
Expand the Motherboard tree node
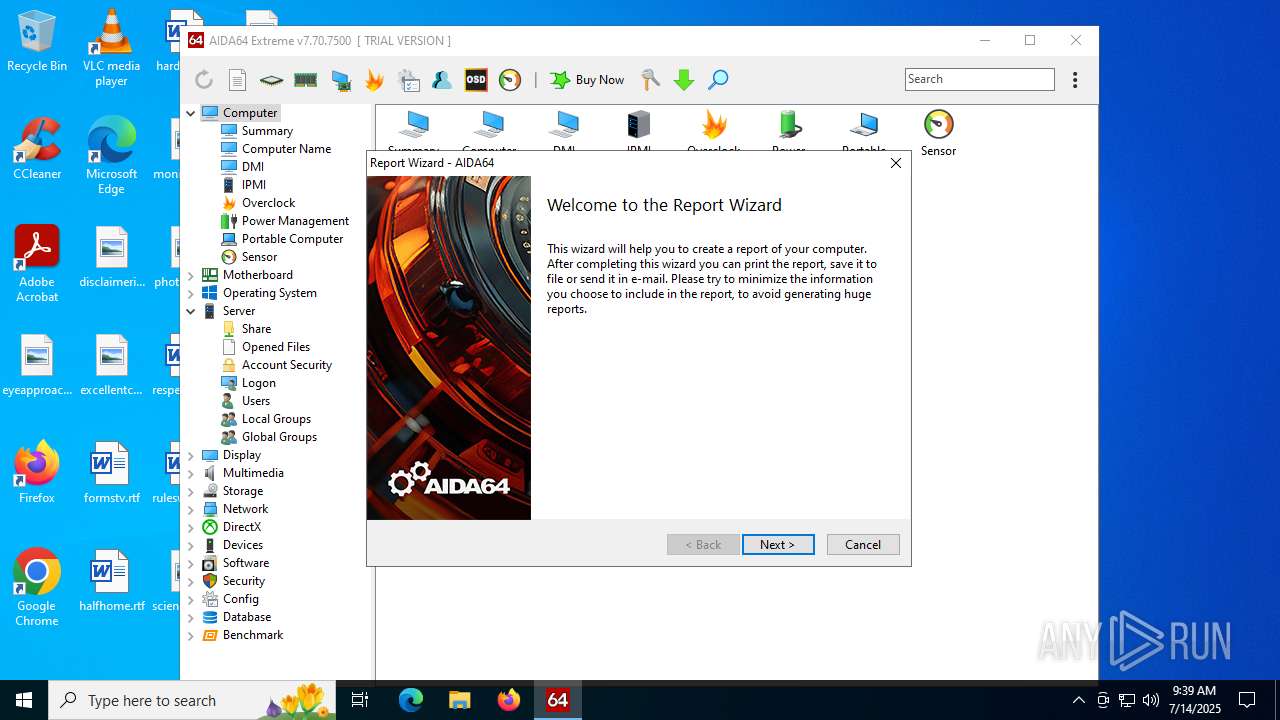tap(191, 275)
